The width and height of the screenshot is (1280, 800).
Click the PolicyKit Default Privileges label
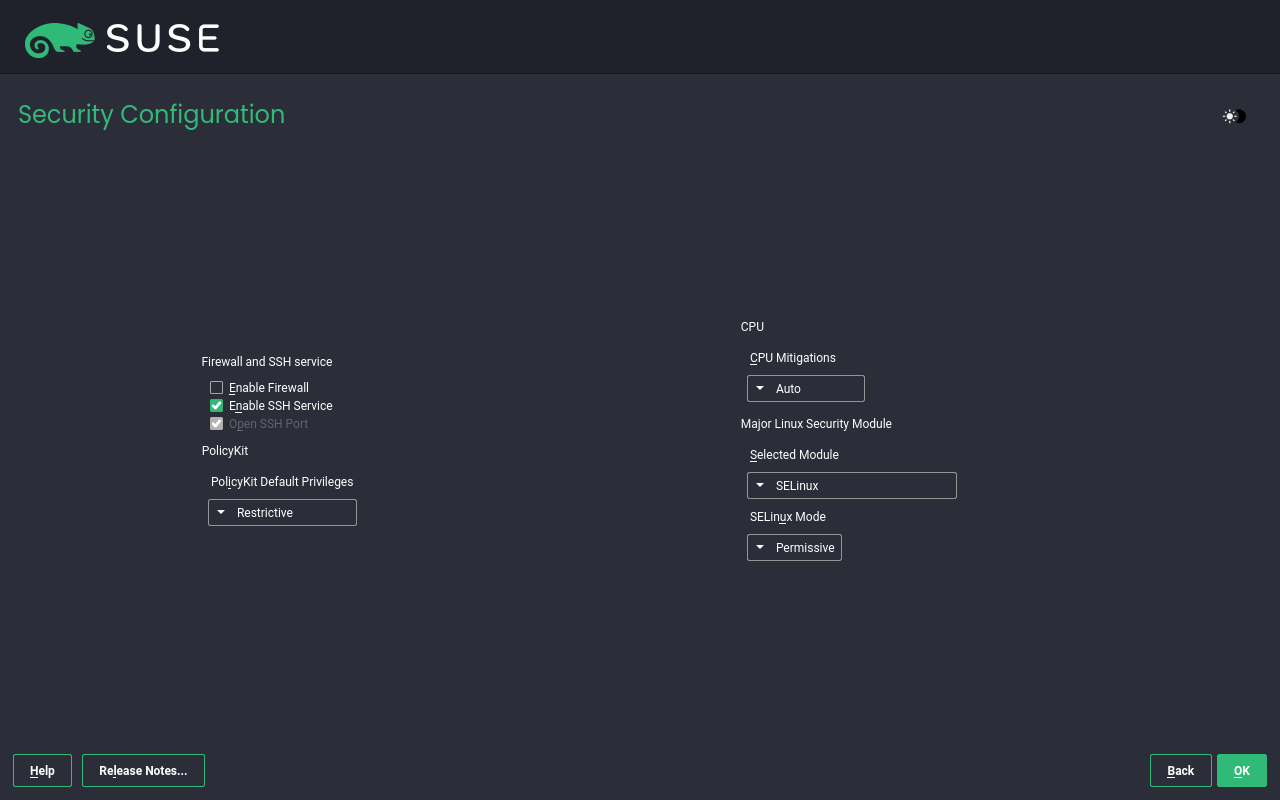(x=282, y=482)
